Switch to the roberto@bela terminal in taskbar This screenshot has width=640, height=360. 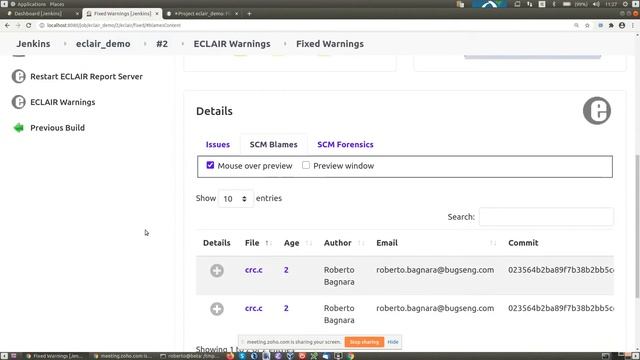click(190, 356)
